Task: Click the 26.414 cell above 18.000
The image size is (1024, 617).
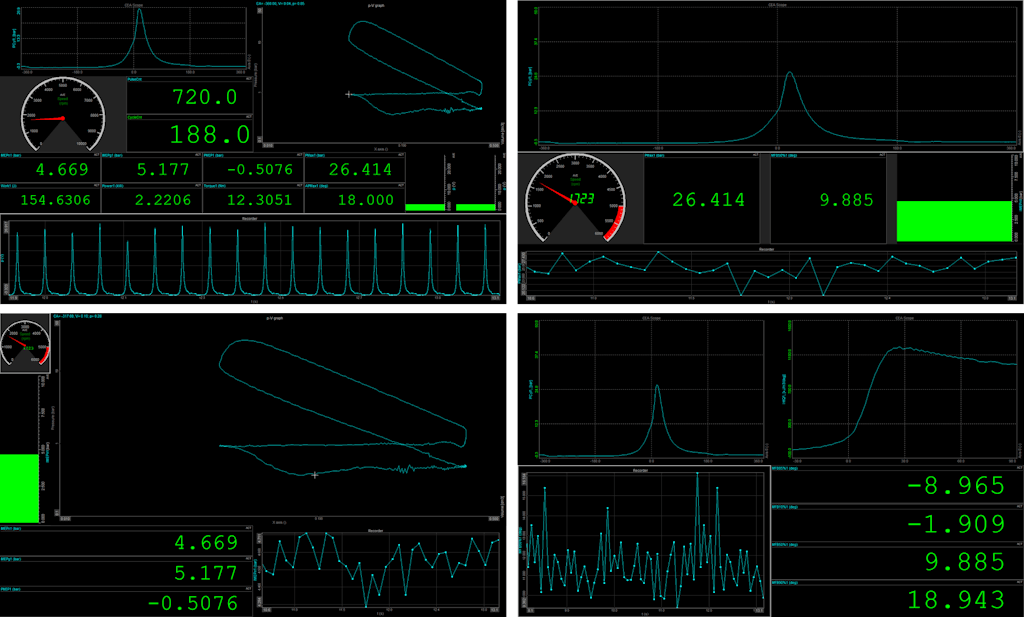Action: pos(354,168)
